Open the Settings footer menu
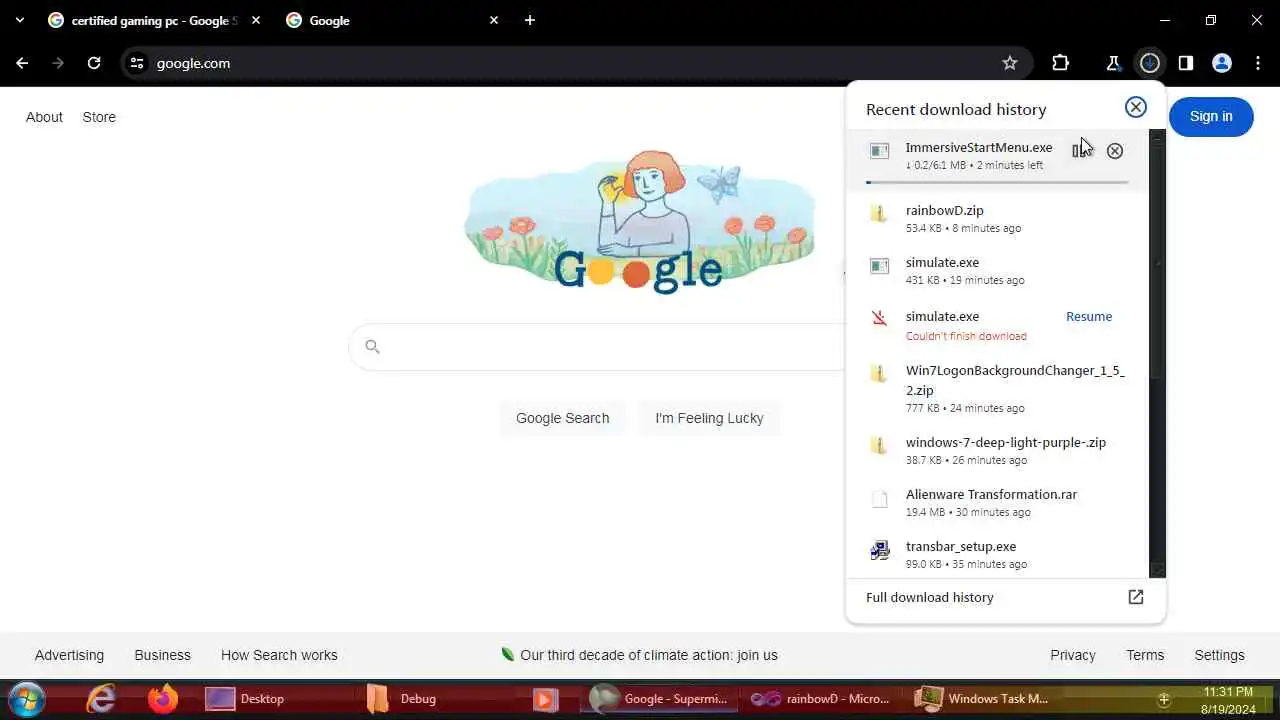 [1219, 655]
